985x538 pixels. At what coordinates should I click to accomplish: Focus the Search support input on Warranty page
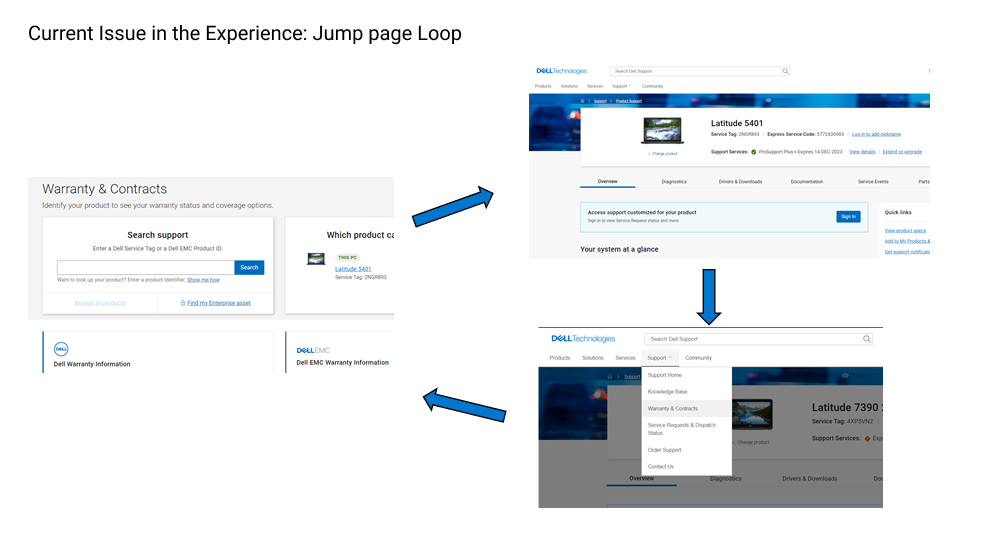pos(146,267)
